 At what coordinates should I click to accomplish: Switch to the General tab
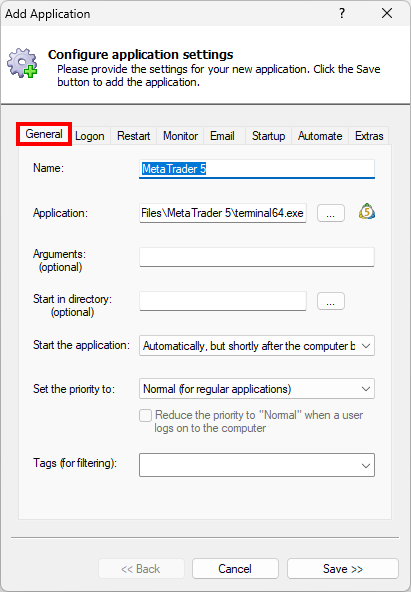pyautogui.click(x=44, y=134)
